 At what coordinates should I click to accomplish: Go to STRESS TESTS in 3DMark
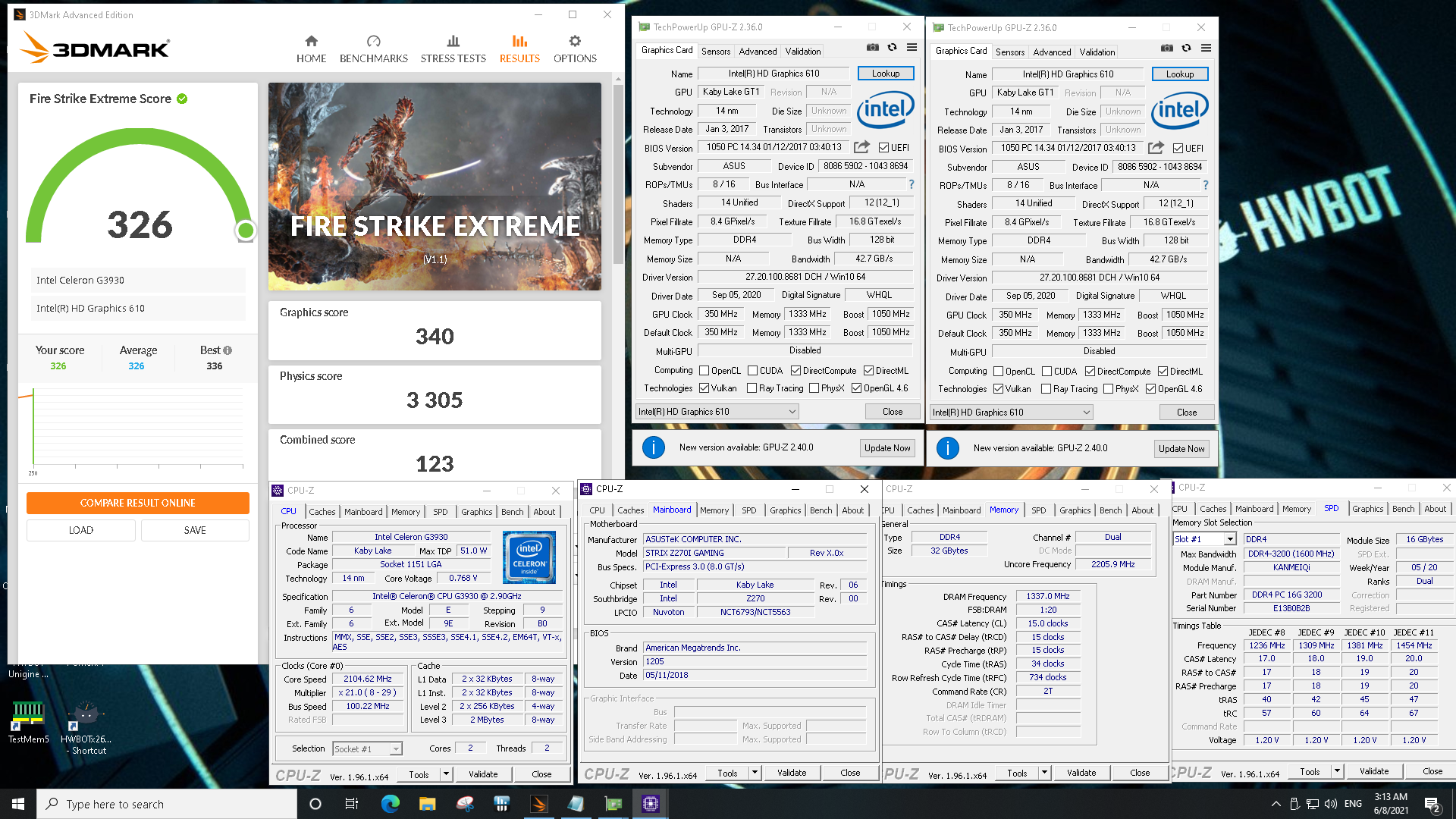(x=453, y=49)
